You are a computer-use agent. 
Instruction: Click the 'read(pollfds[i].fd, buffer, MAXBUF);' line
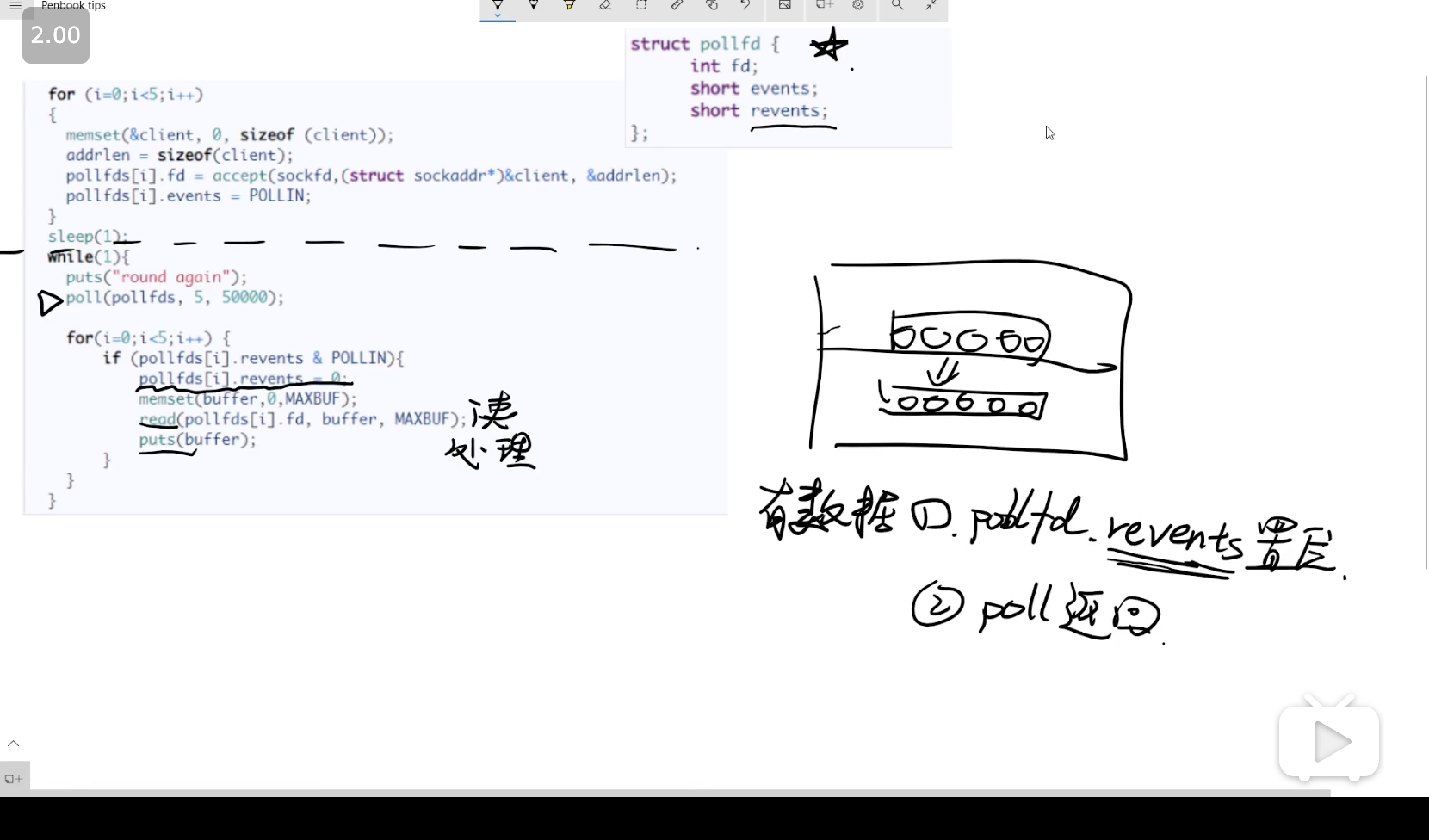[303, 419]
